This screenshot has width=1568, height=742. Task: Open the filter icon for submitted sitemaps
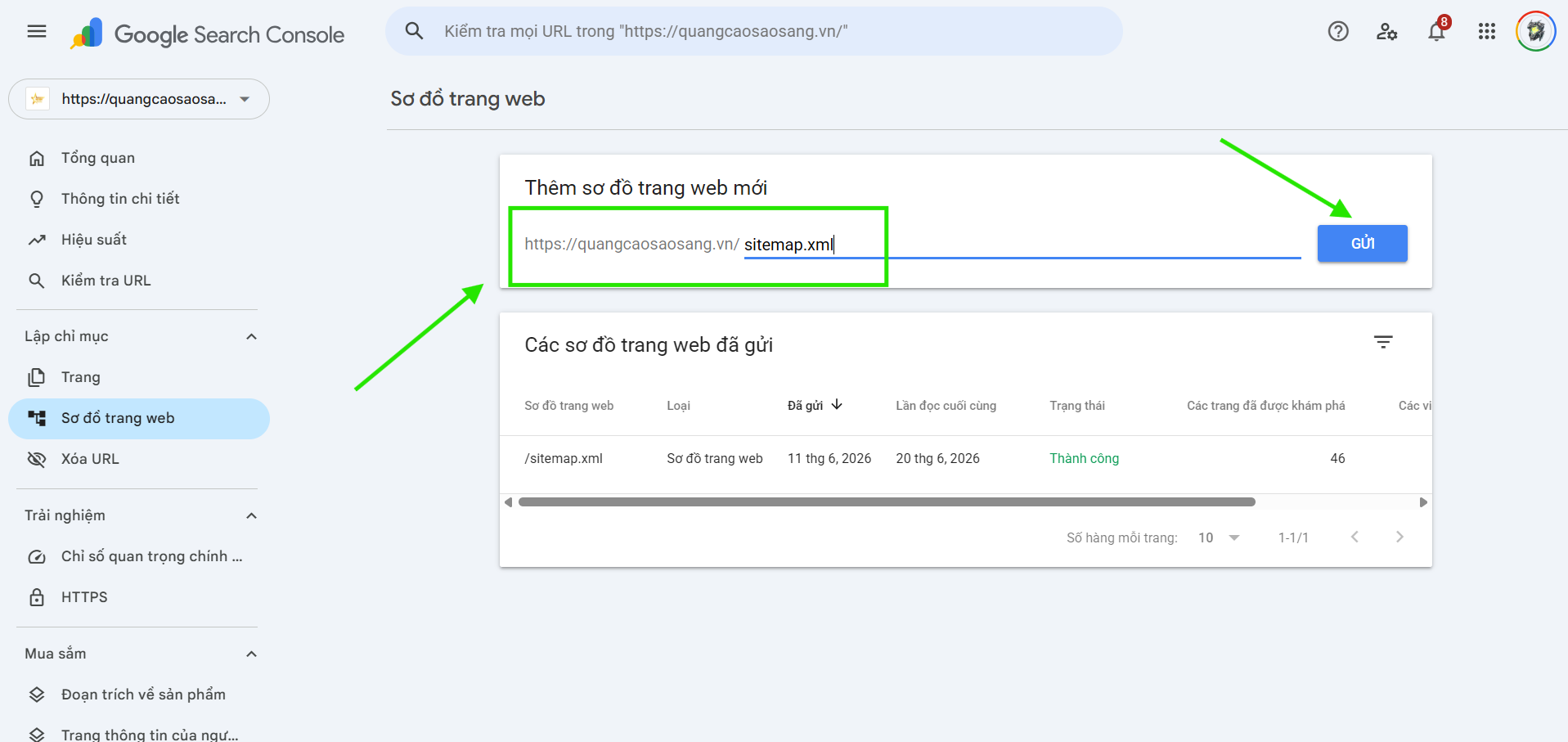1383,342
